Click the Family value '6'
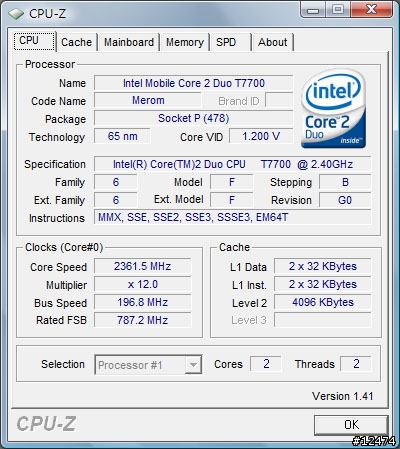The height and width of the screenshot is (449, 400). (116, 182)
